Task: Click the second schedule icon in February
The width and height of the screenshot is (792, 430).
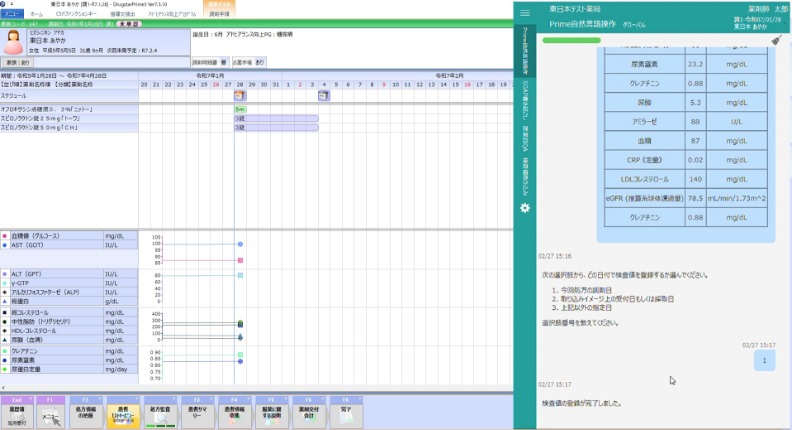Action: [323, 96]
